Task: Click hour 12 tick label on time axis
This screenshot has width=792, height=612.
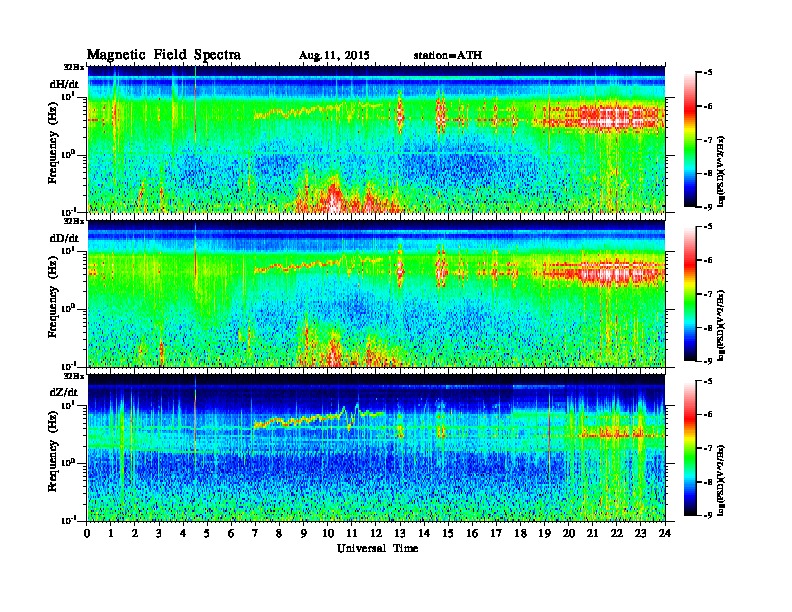Action: click(x=376, y=533)
